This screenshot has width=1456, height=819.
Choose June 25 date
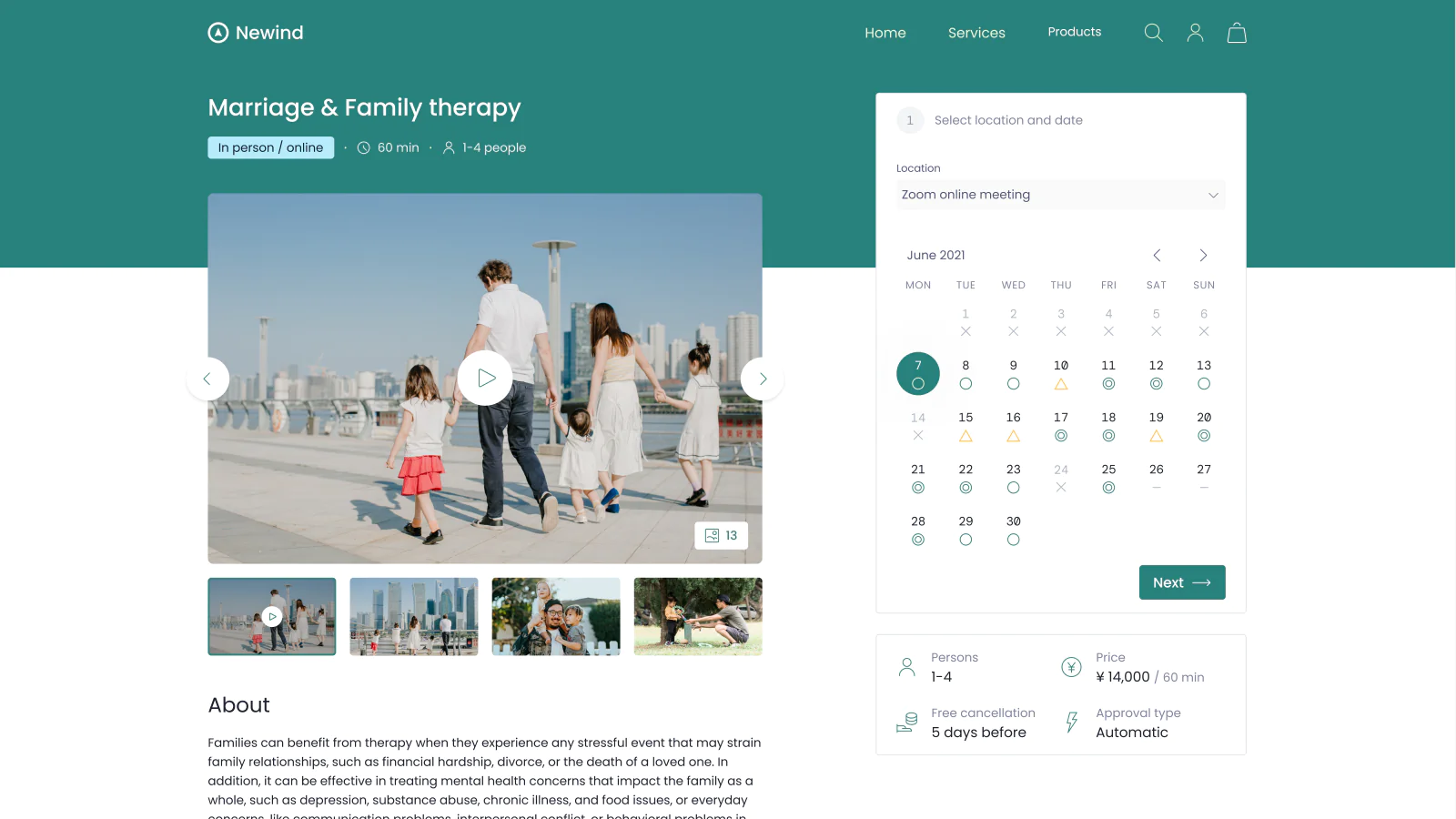click(1108, 478)
